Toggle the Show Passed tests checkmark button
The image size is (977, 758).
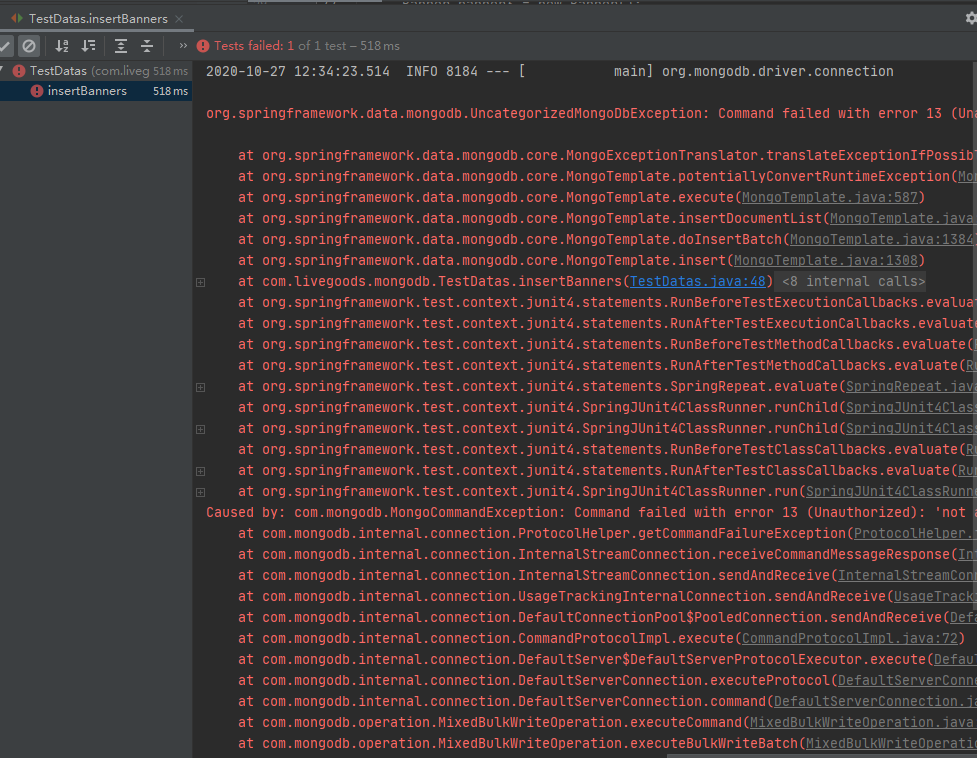pyautogui.click(x=4, y=45)
